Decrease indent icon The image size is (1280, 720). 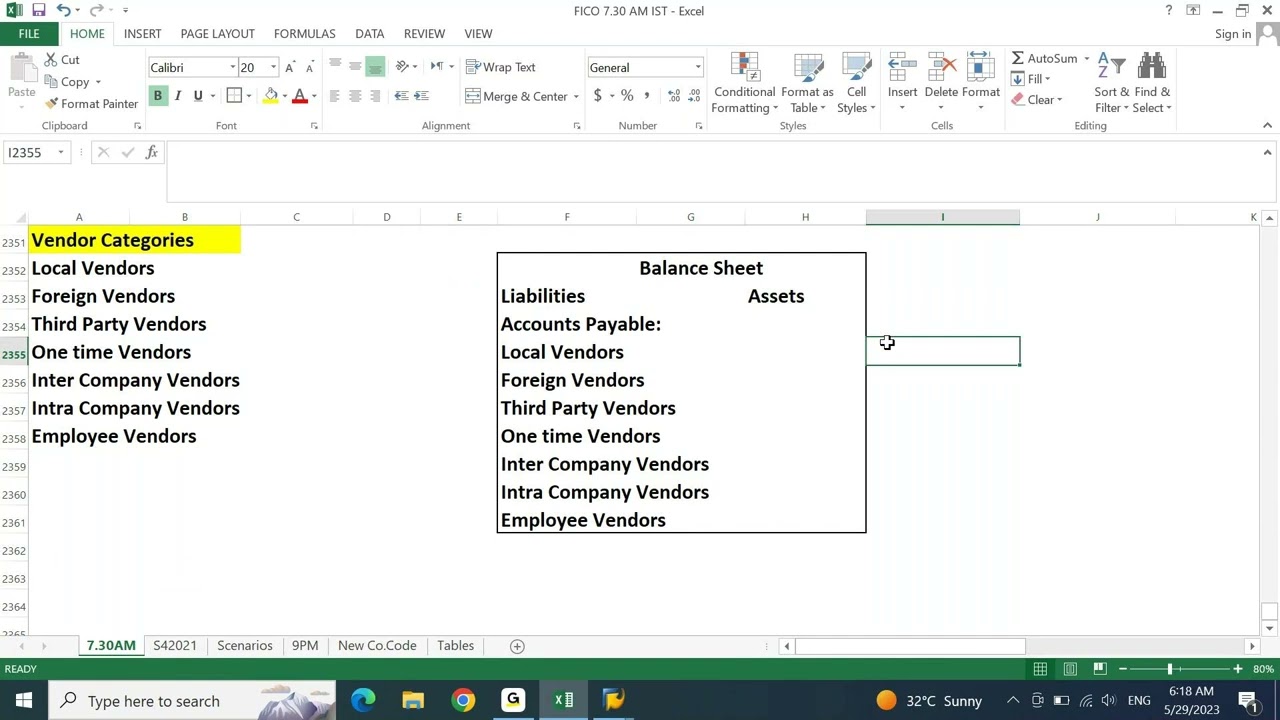coord(401,96)
